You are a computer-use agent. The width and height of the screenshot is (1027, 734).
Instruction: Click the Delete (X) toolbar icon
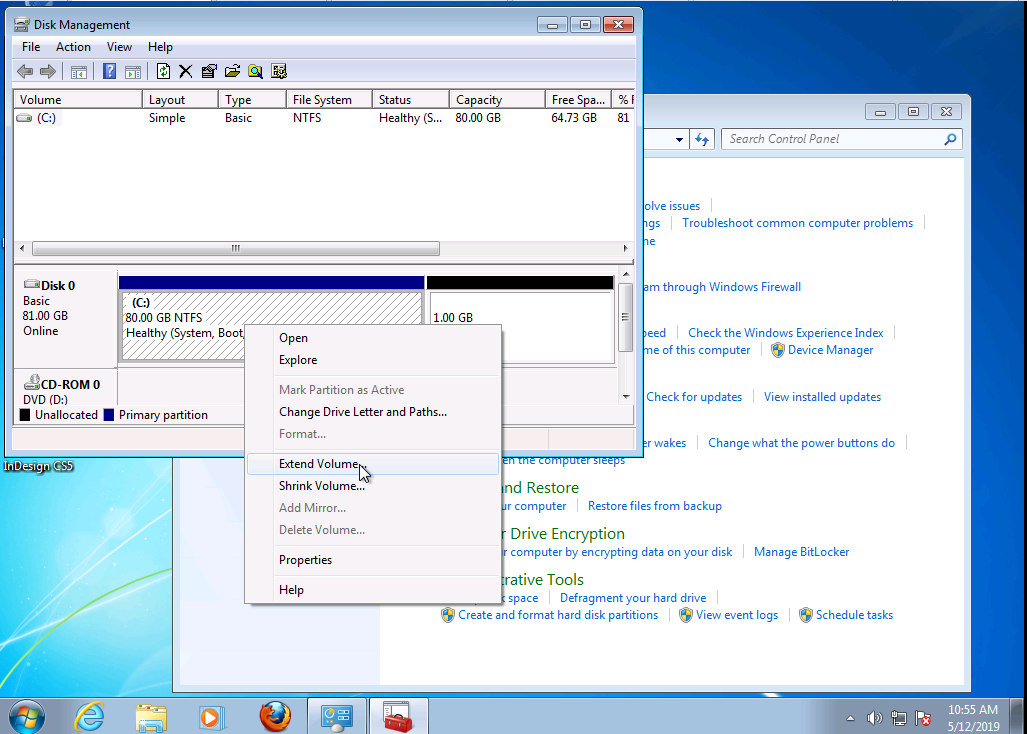click(185, 71)
